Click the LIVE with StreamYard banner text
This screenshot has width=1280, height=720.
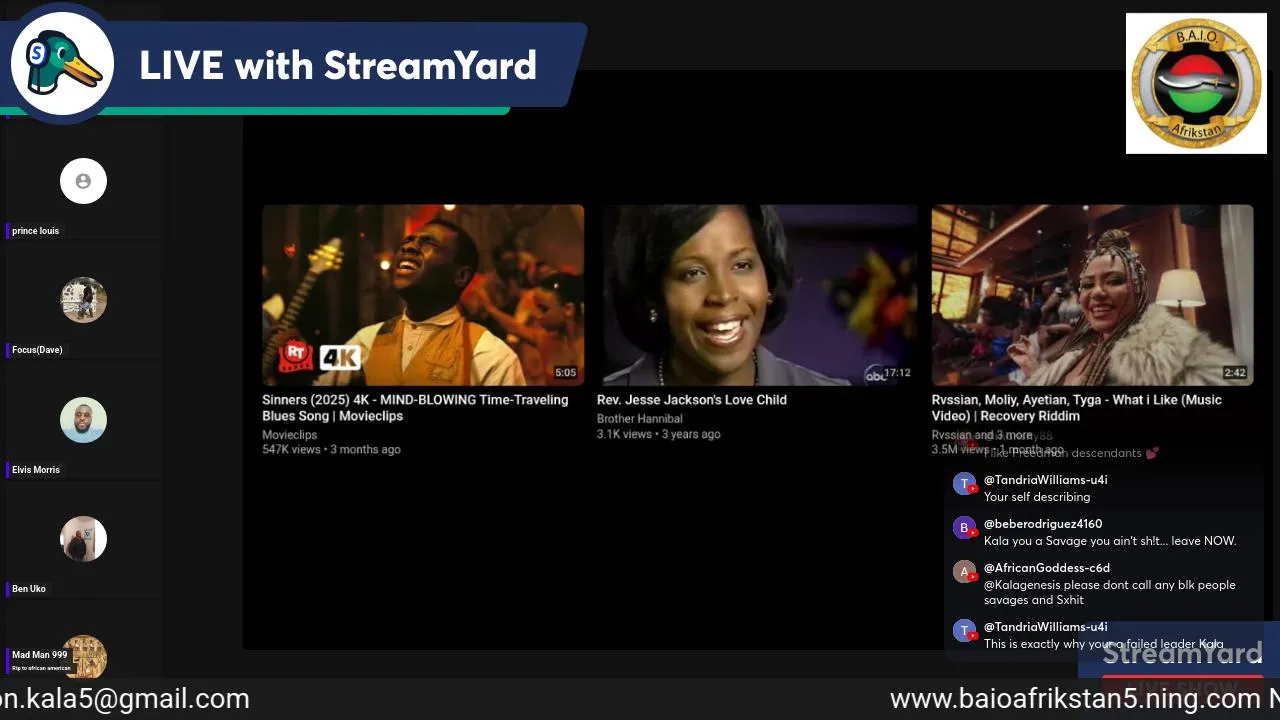338,66
